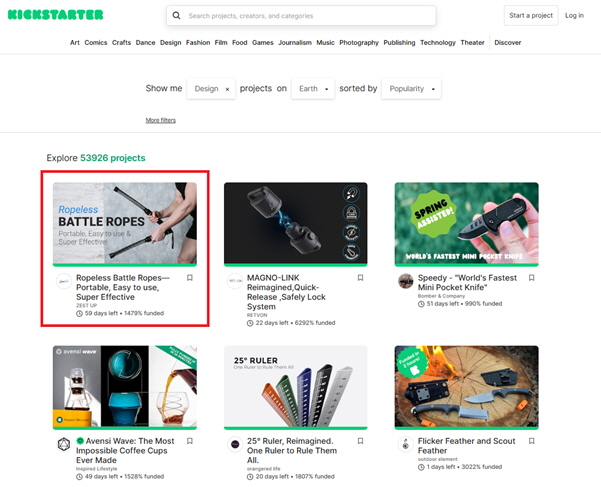This screenshot has width=601, height=487.
Task: Click the Flicker Feather knives thumbnail
Action: [x=466, y=387]
